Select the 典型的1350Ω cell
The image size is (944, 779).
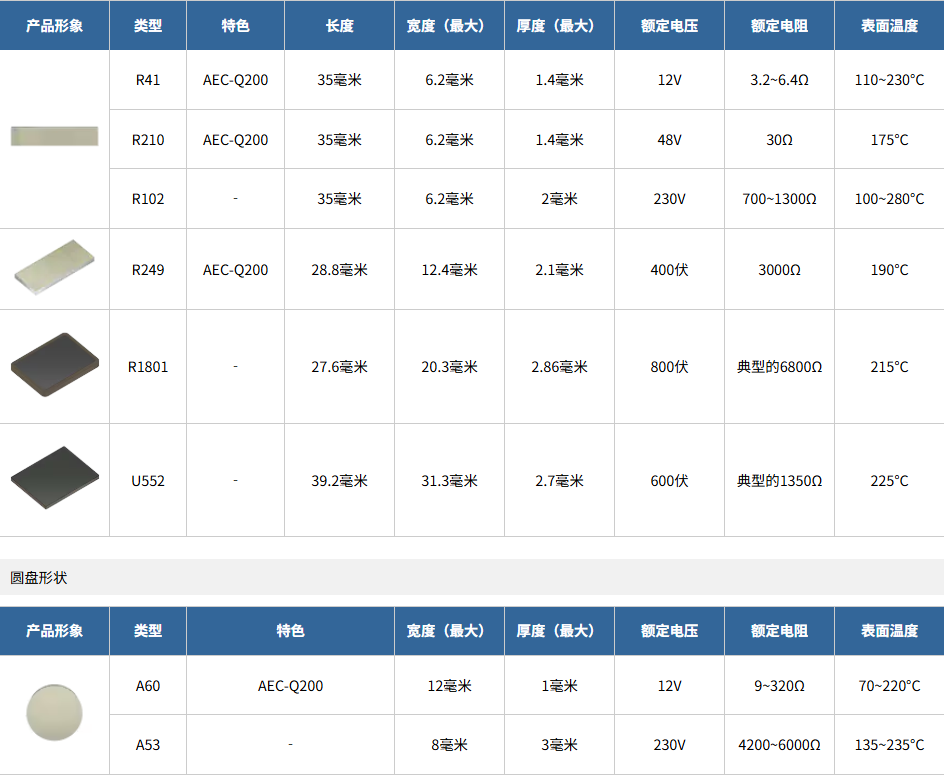(780, 480)
